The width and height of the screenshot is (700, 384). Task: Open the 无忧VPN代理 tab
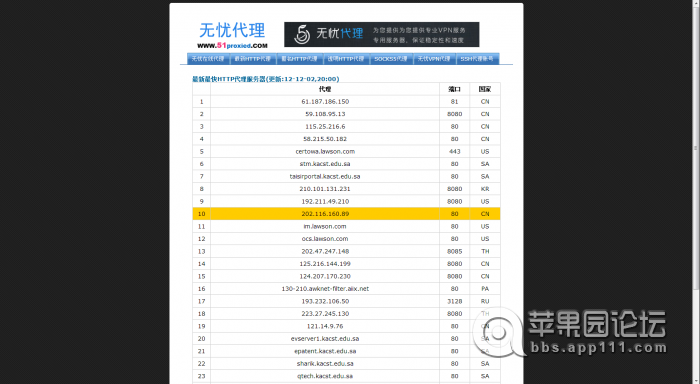(x=434, y=59)
